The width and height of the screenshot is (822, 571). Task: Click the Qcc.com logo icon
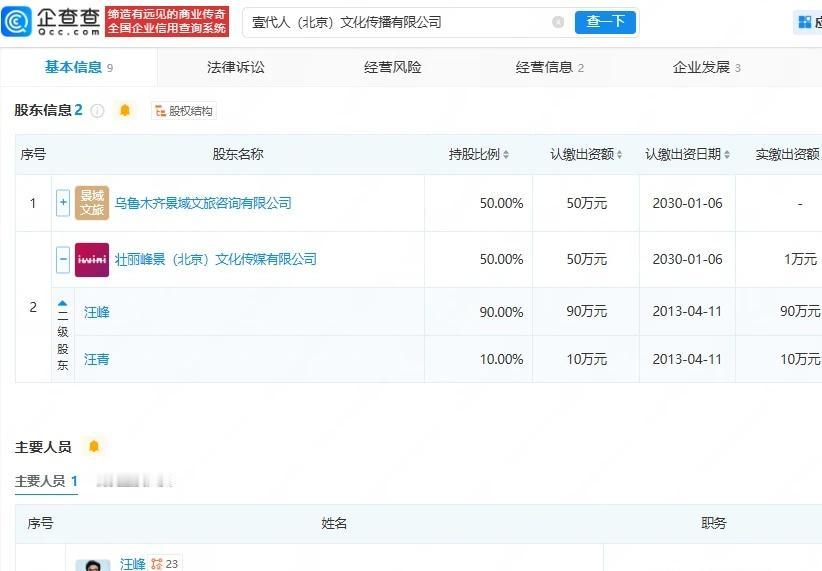[17, 21]
